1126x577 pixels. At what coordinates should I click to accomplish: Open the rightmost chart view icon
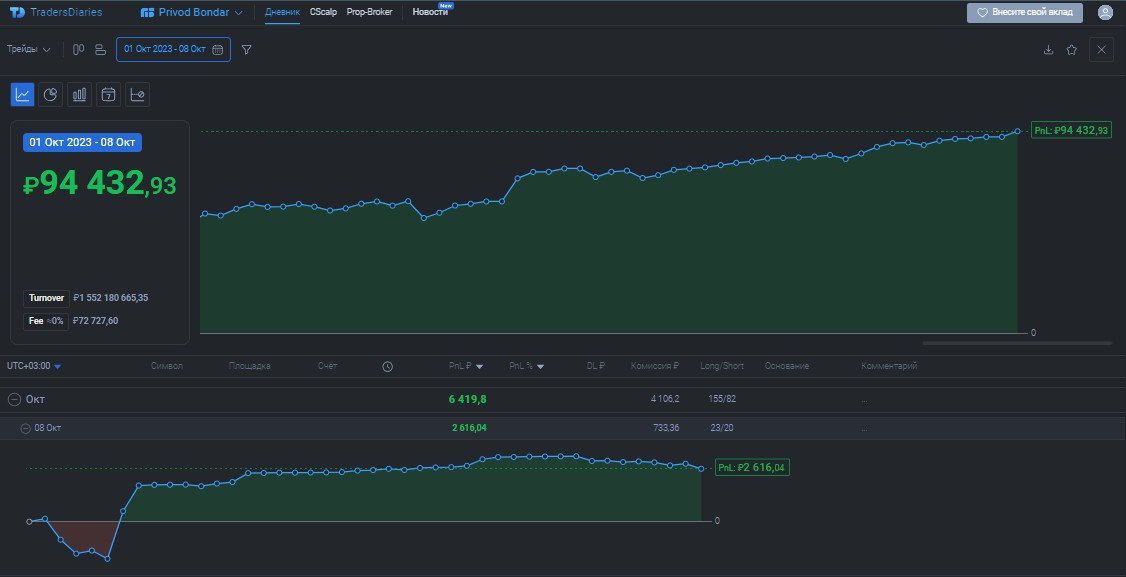pos(137,94)
